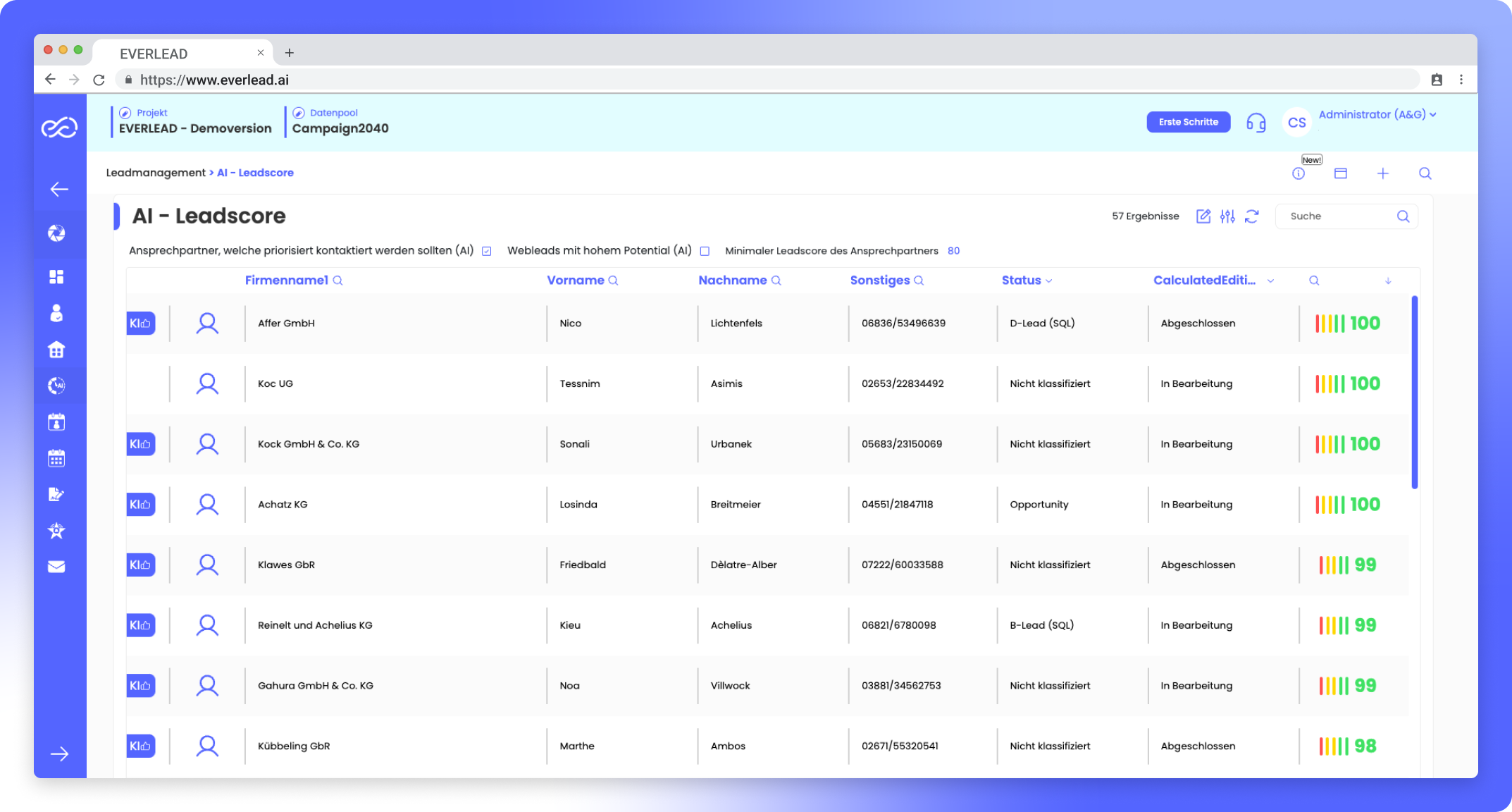The height and width of the screenshot is (812, 1512).
Task: Uncheck the priorisiert kontaktiert Ansprechpartner (AI) checkbox
Action: tap(486, 250)
